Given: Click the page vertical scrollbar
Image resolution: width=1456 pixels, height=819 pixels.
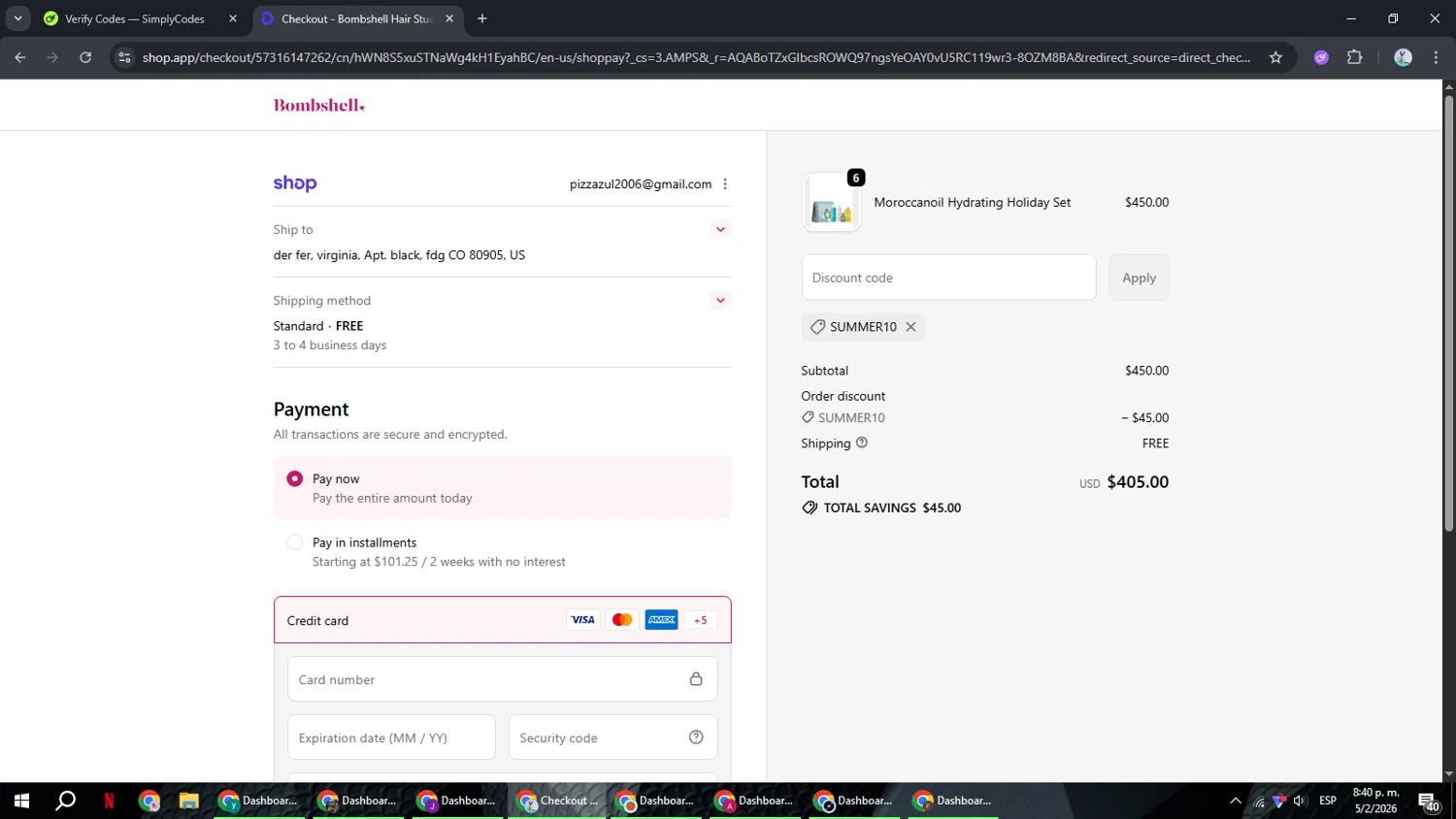Looking at the screenshot, I should (x=1448, y=312).
